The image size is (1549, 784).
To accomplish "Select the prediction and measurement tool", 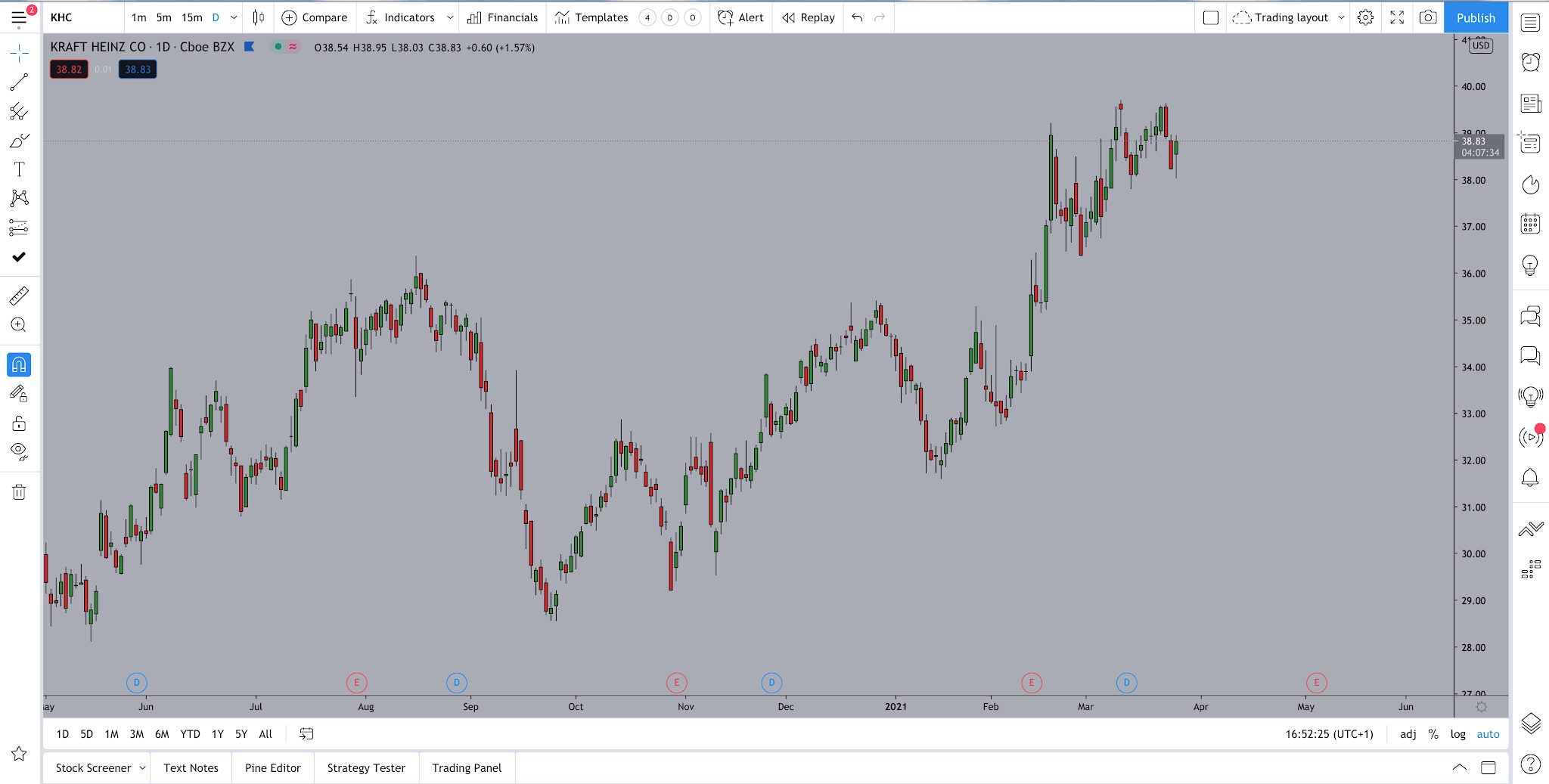I will (x=19, y=228).
